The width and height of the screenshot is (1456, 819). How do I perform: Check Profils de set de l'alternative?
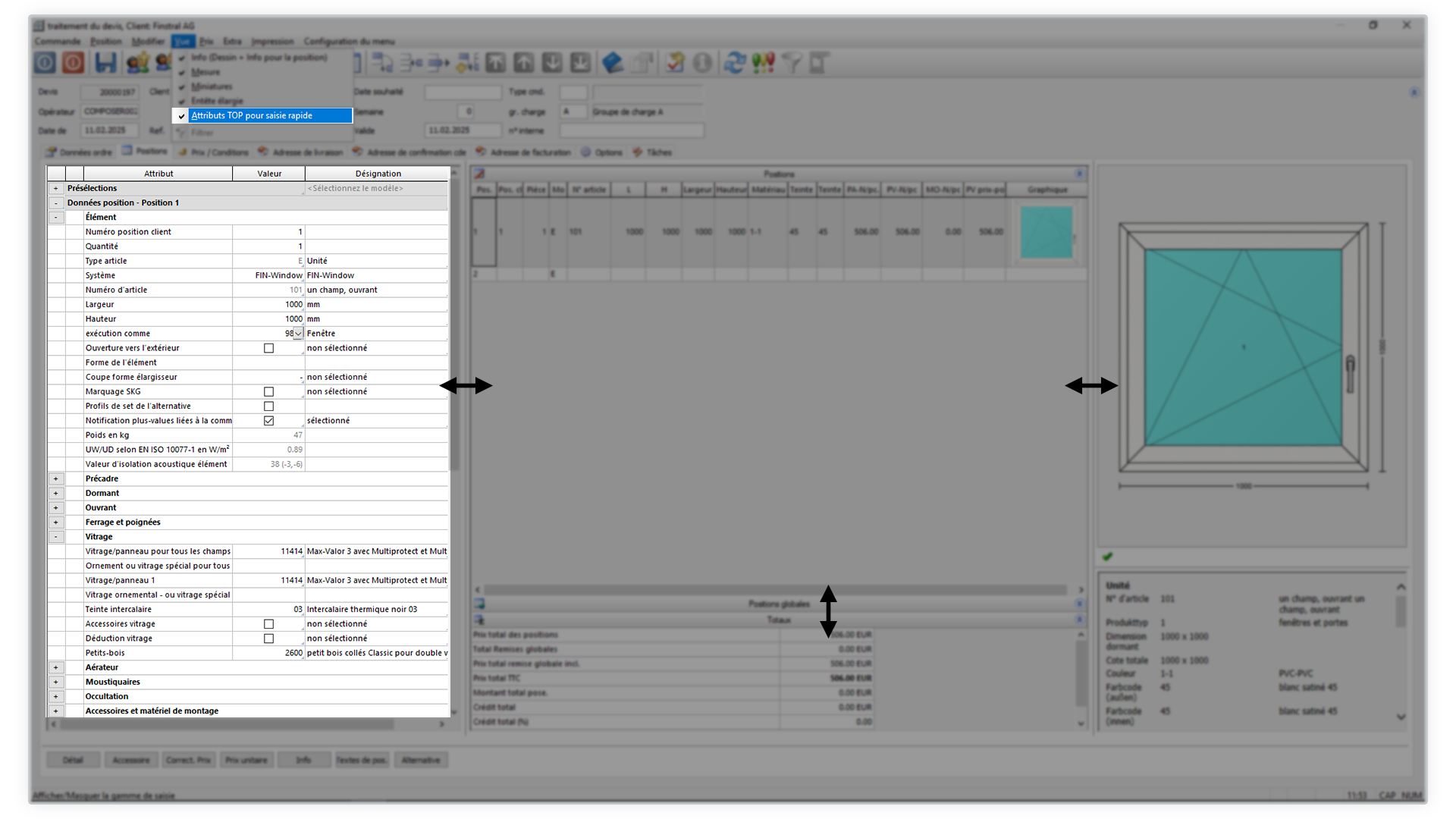tap(268, 406)
